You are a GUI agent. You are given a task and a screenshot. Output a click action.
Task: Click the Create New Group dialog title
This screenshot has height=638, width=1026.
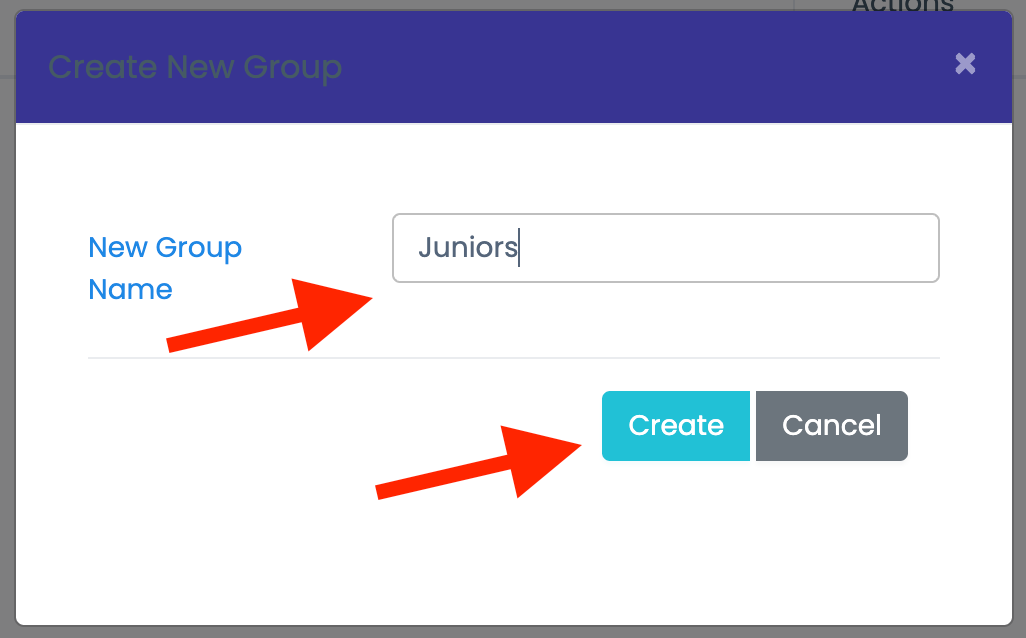coord(195,66)
